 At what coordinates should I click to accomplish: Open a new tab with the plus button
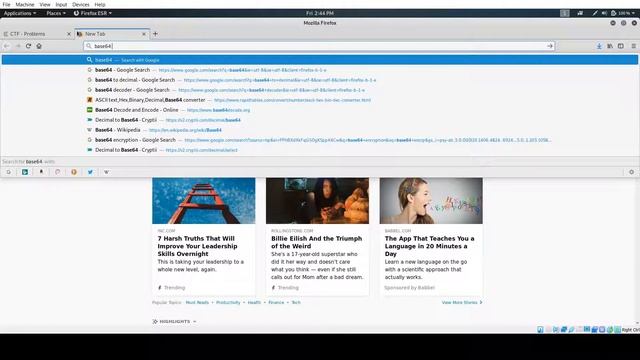(x=155, y=34)
